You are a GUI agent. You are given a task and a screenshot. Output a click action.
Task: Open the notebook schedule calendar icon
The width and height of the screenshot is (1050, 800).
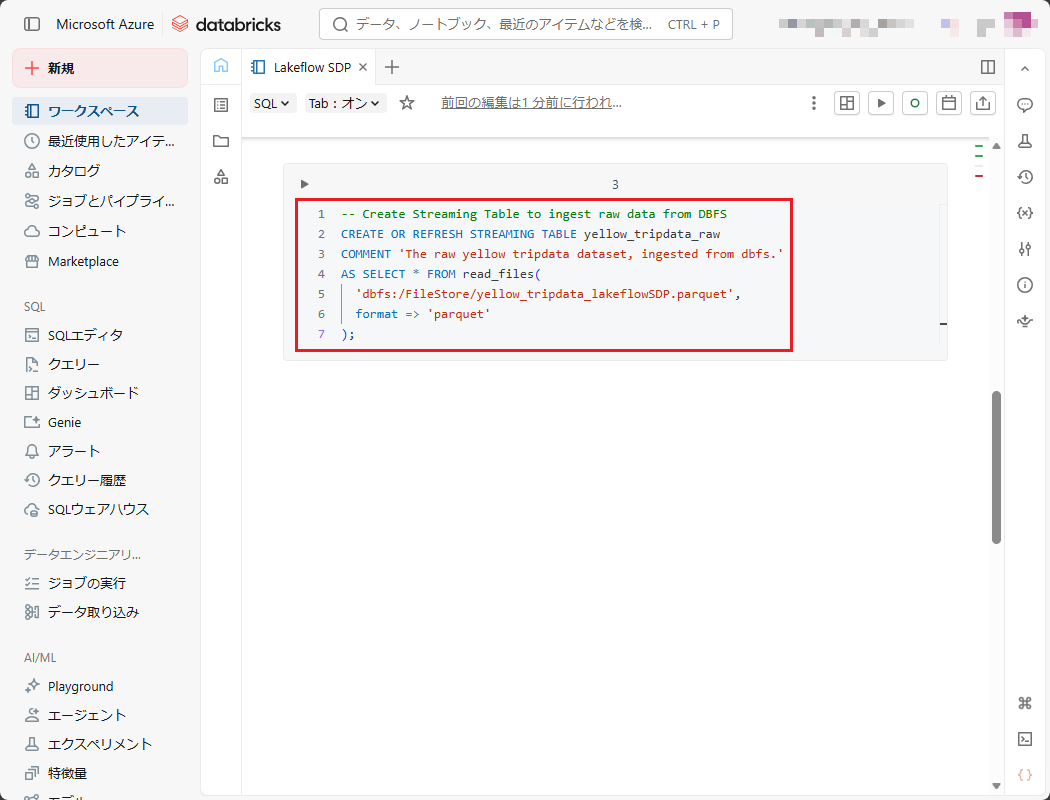point(949,103)
